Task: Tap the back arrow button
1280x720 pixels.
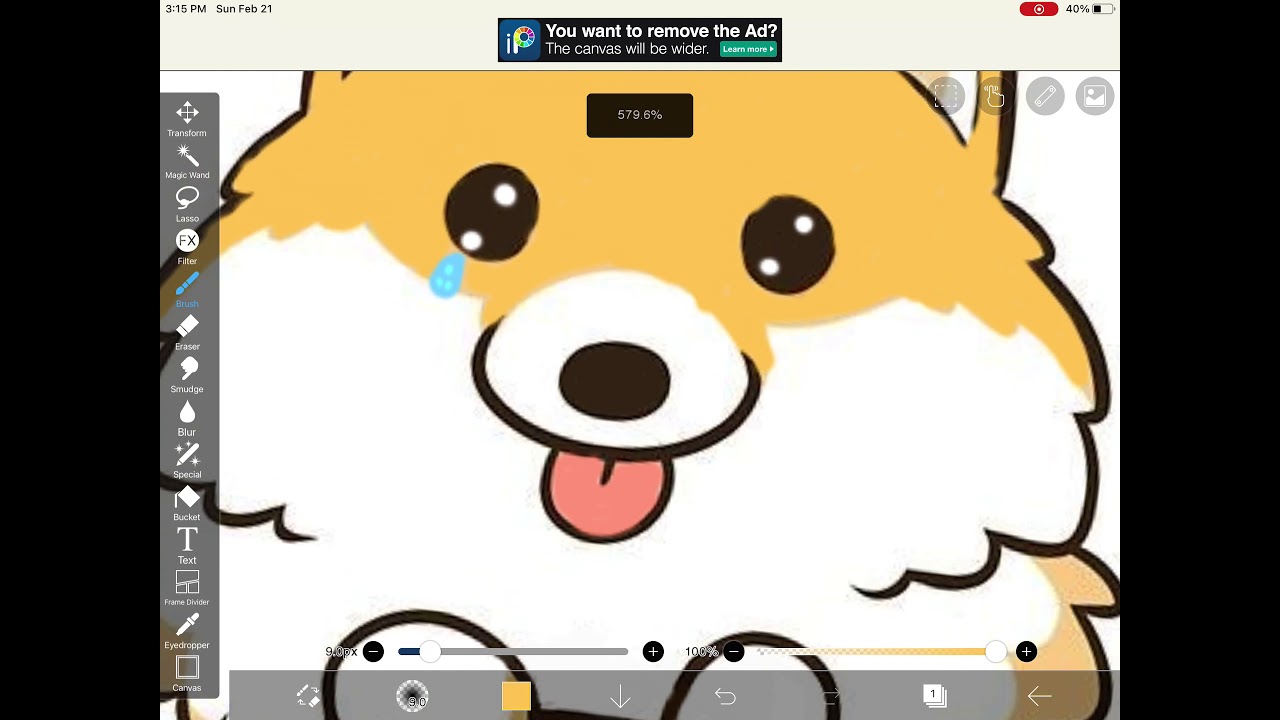Action: tap(1039, 696)
